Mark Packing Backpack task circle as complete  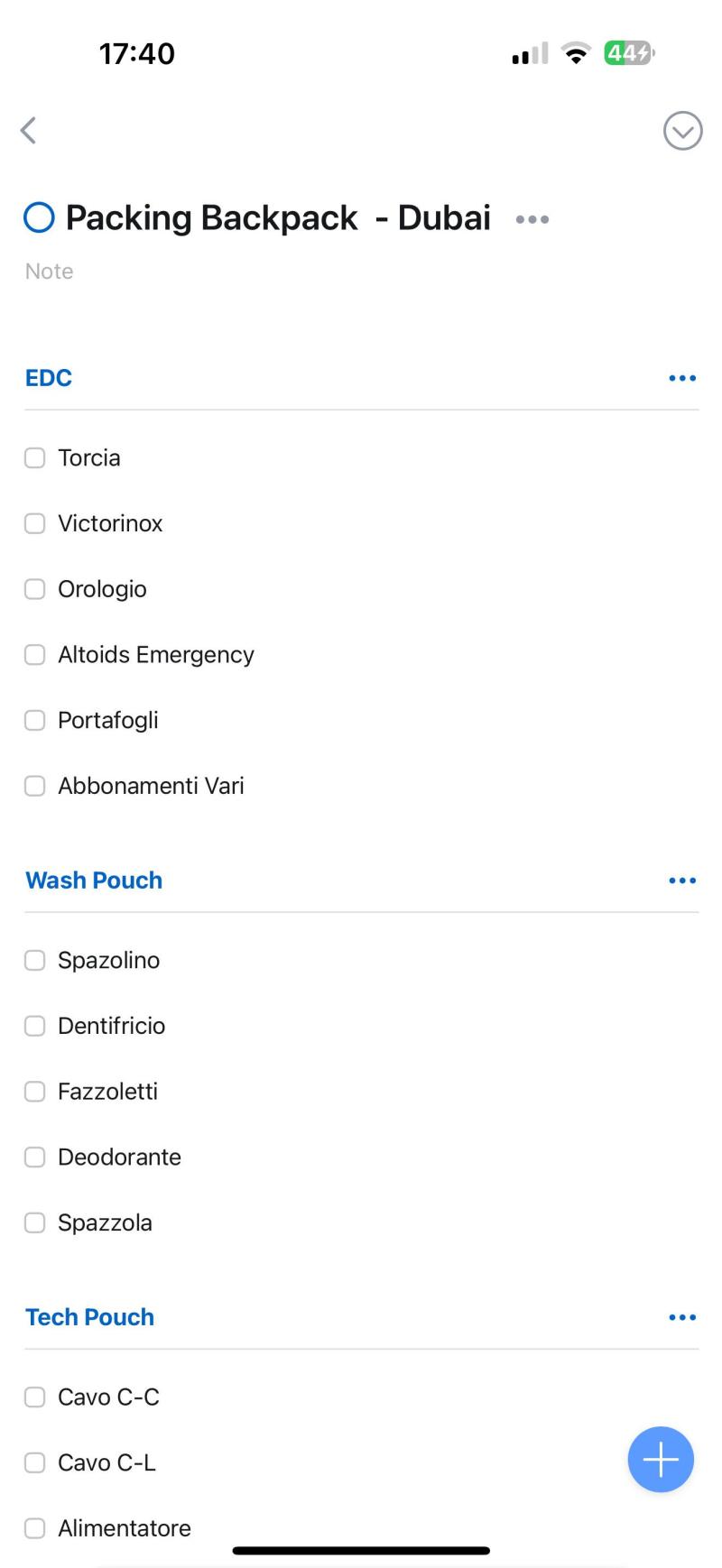click(39, 217)
